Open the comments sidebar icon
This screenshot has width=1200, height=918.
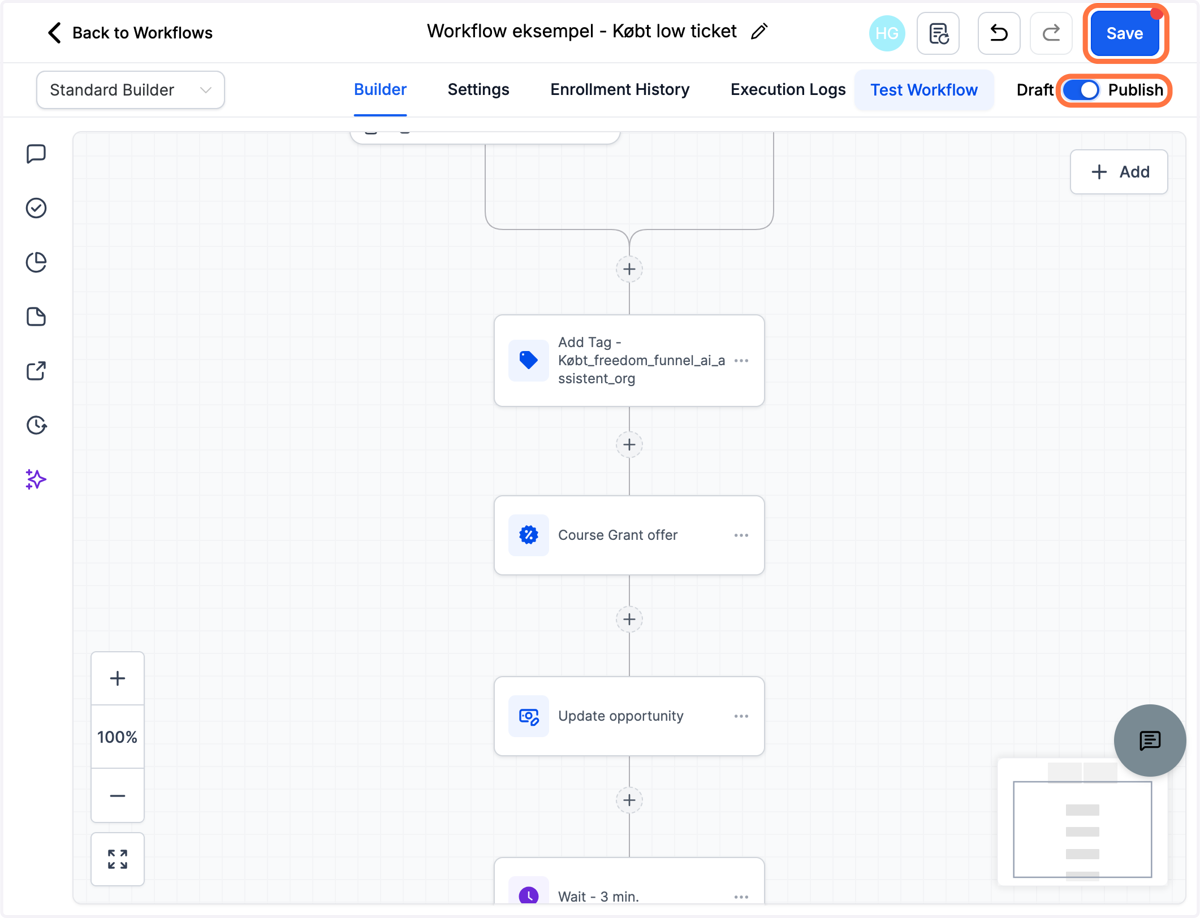click(36, 154)
